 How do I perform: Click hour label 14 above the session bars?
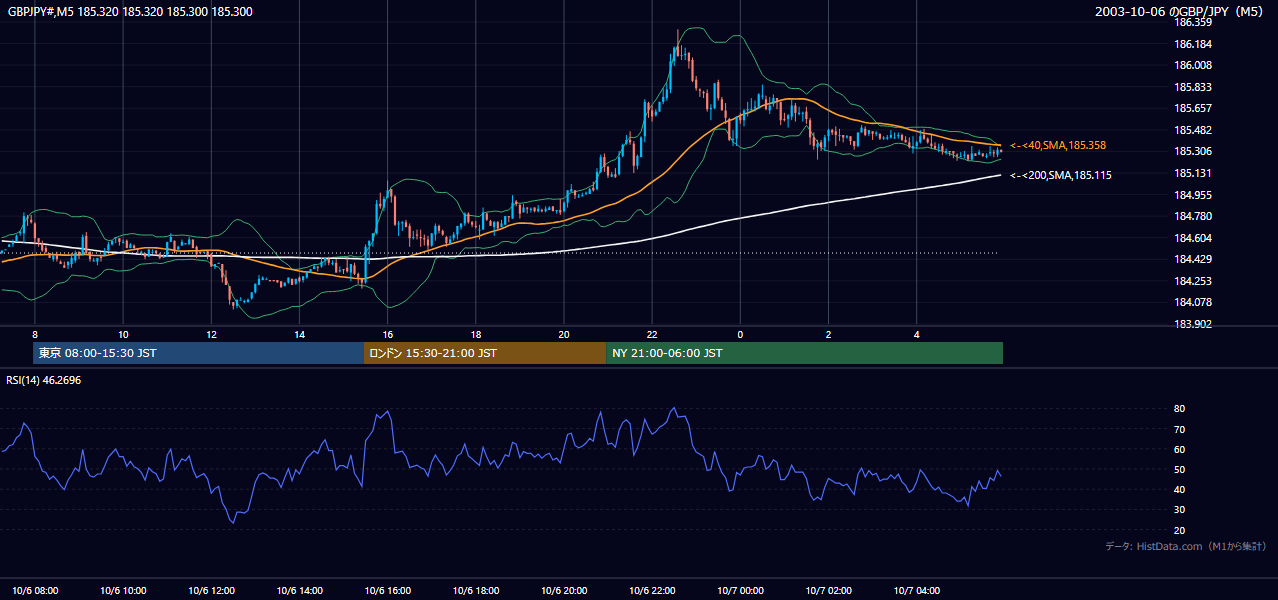(x=299, y=334)
